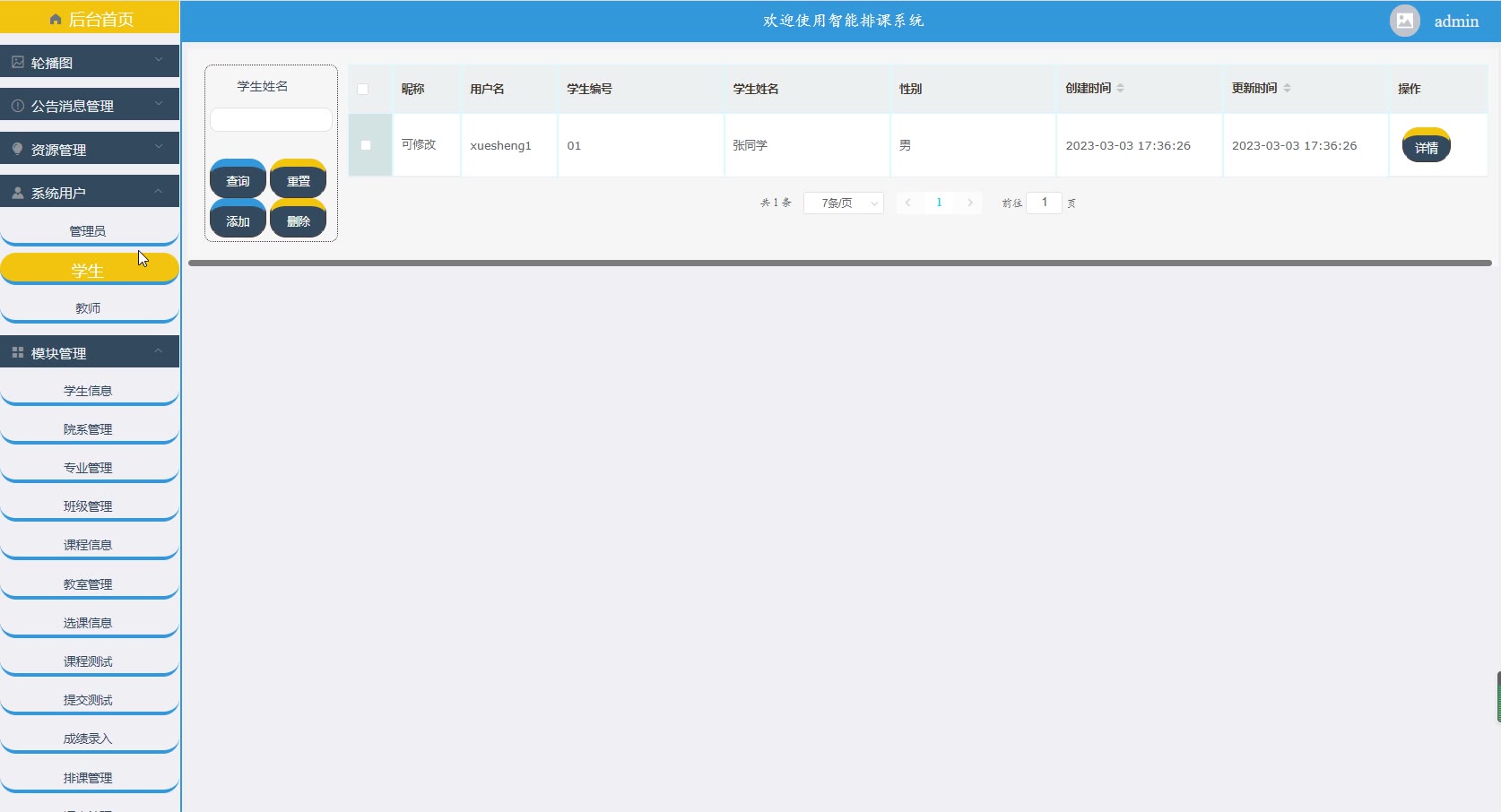Screen dimensions: 1501x812
Task: Click the gender cell 男
Action: [905, 145]
